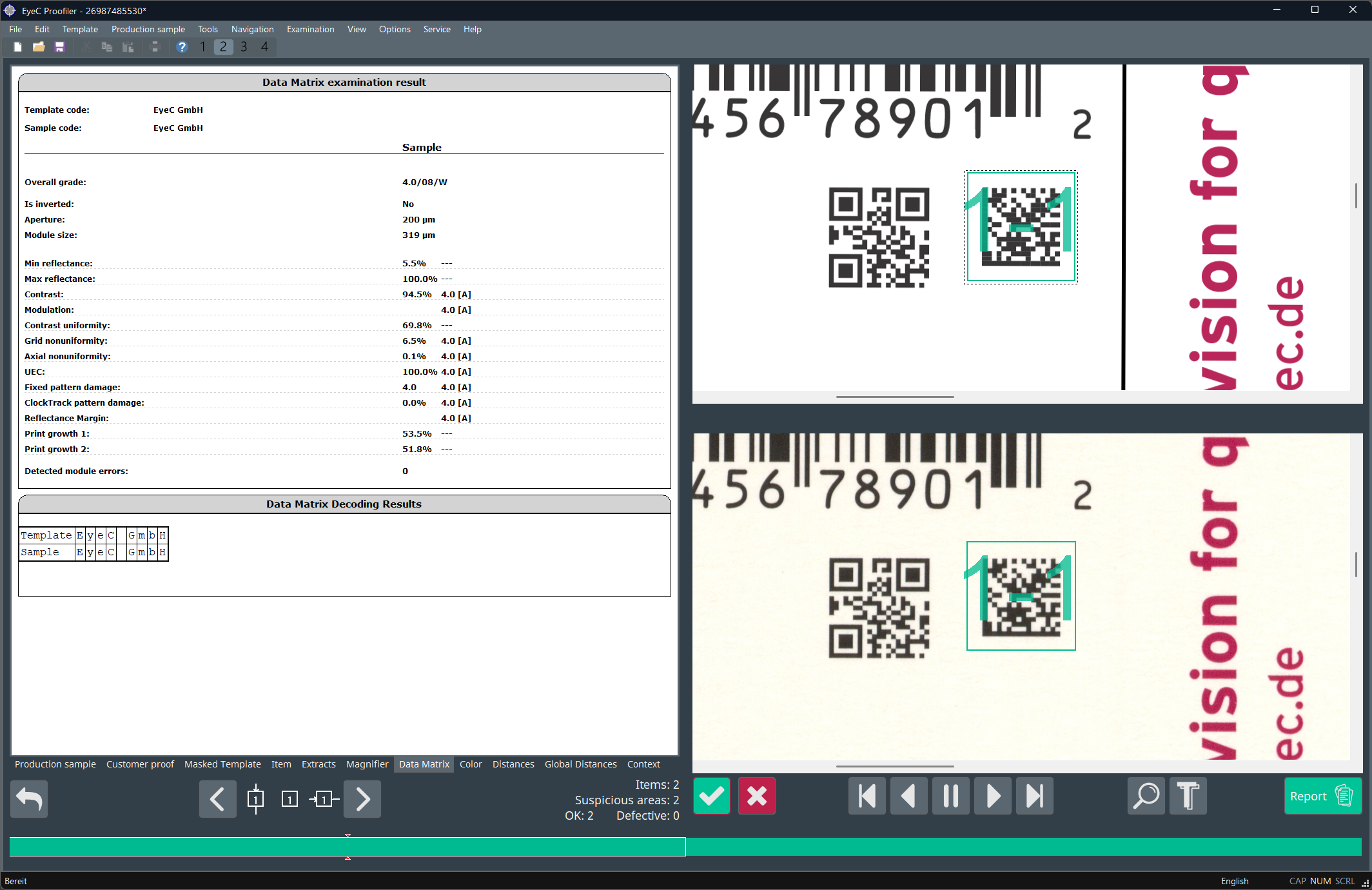1372x890 pixels.
Task: Switch to the Global Distances tab
Action: 581,764
